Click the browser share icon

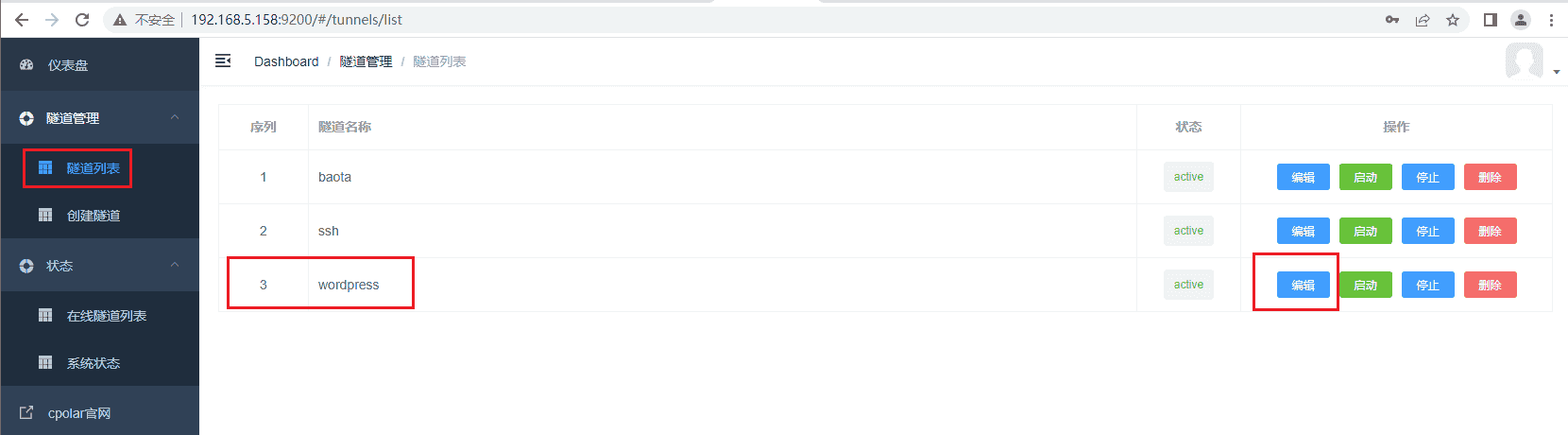coord(1423,20)
